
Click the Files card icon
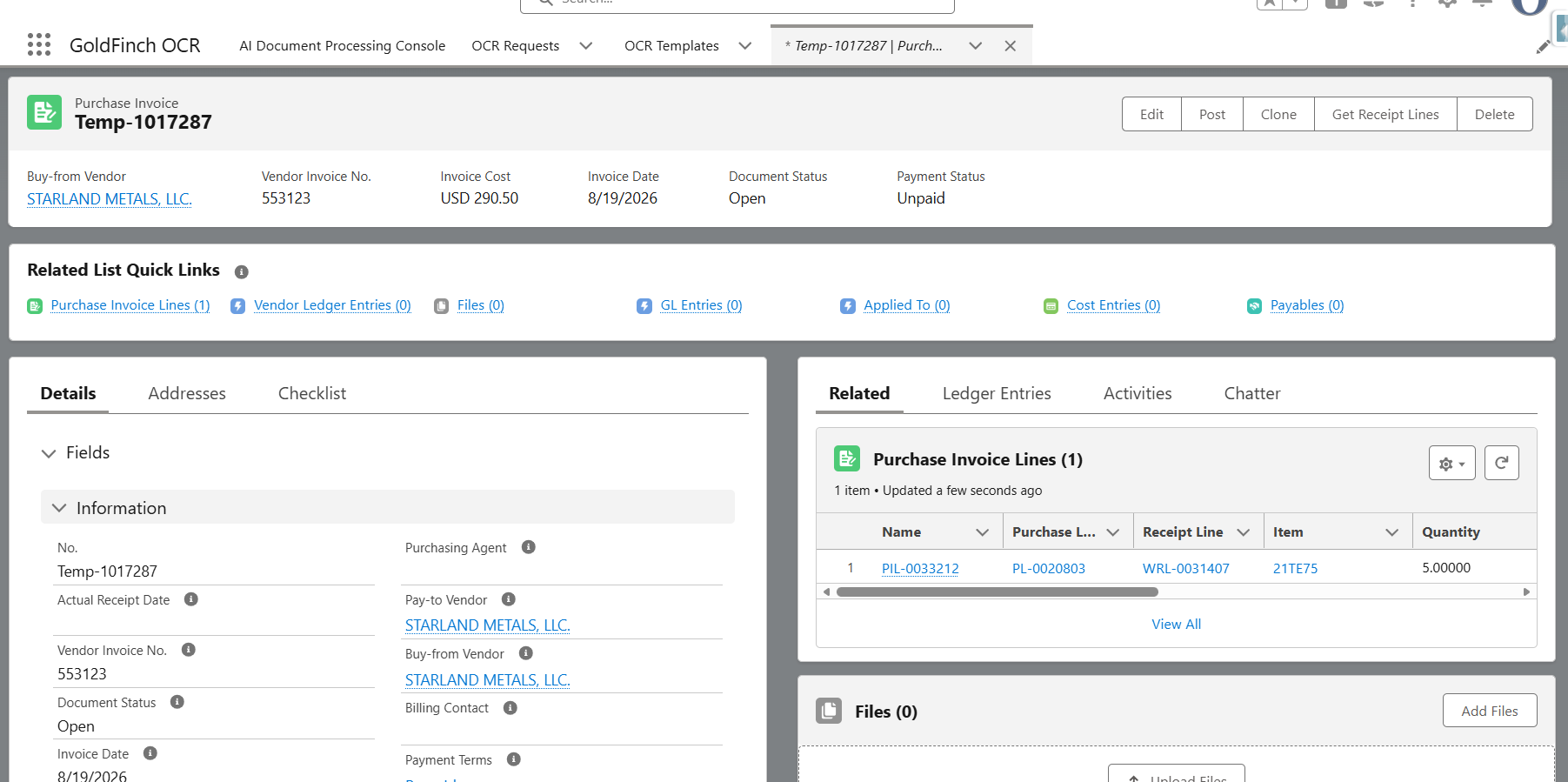click(x=829, y=711)
